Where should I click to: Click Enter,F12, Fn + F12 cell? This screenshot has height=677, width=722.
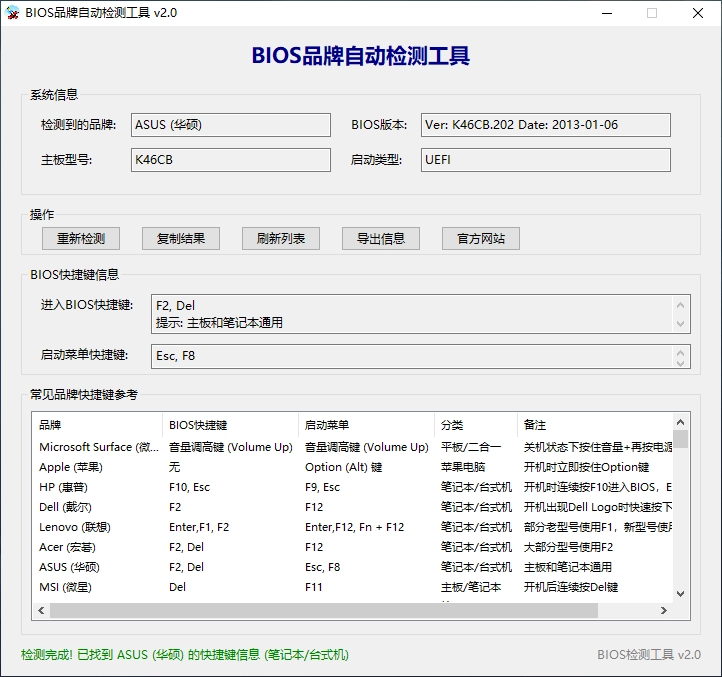[354, 527]
